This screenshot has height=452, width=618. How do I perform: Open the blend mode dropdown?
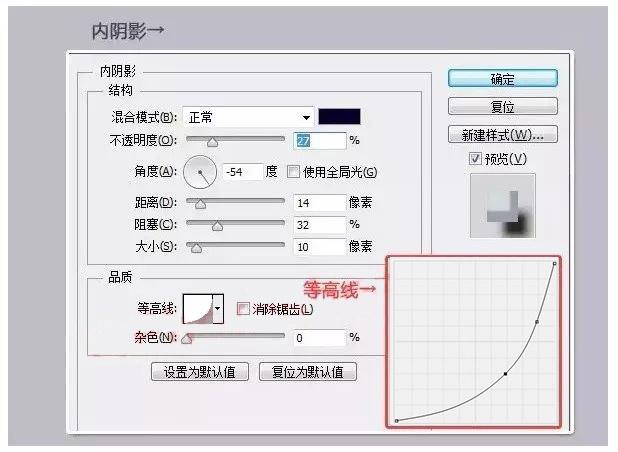click(249, 117)
